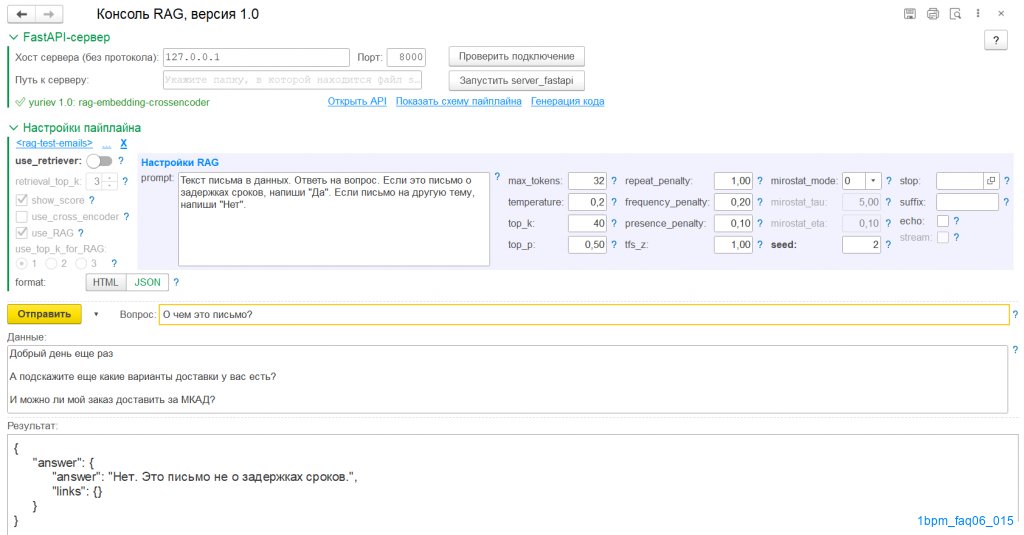Toggle the use_retriever switch
The width and height of the screenshot is (1024, 535).
coord(99,161)
